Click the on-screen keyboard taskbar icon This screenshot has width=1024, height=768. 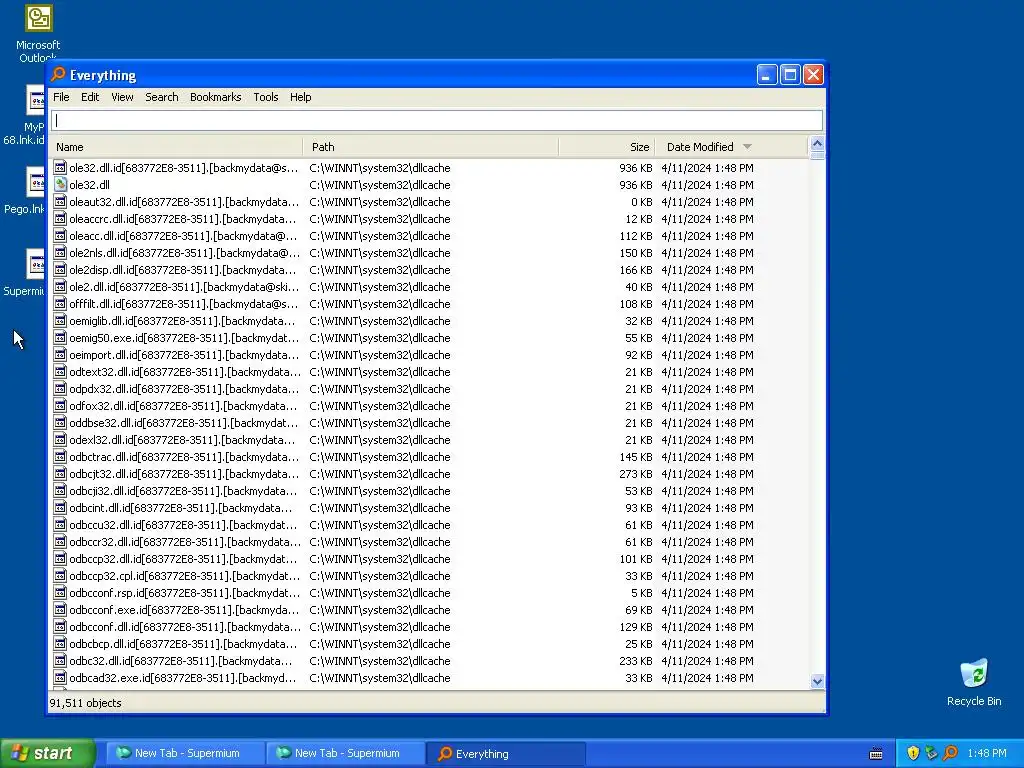876,754
